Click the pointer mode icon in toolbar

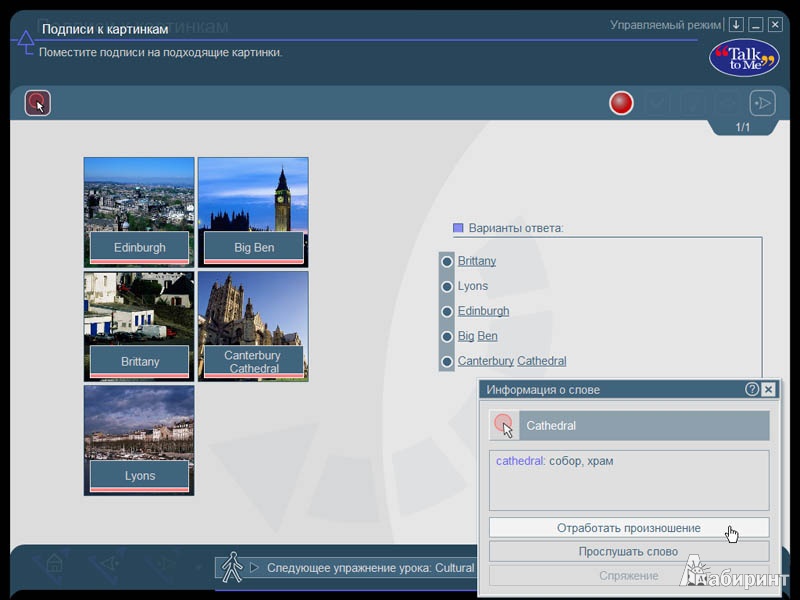[38, 103]
